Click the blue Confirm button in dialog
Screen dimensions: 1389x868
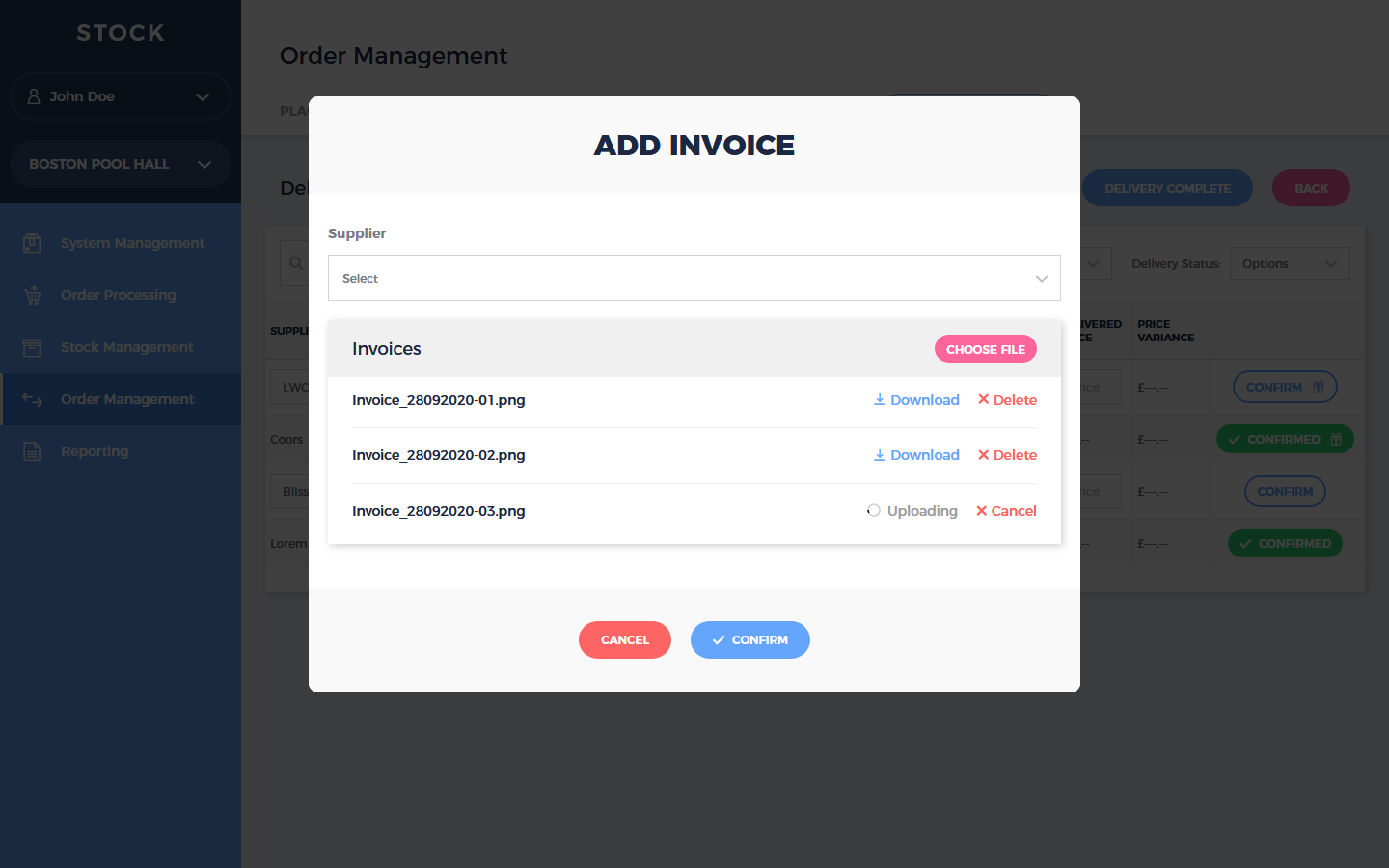749,639
